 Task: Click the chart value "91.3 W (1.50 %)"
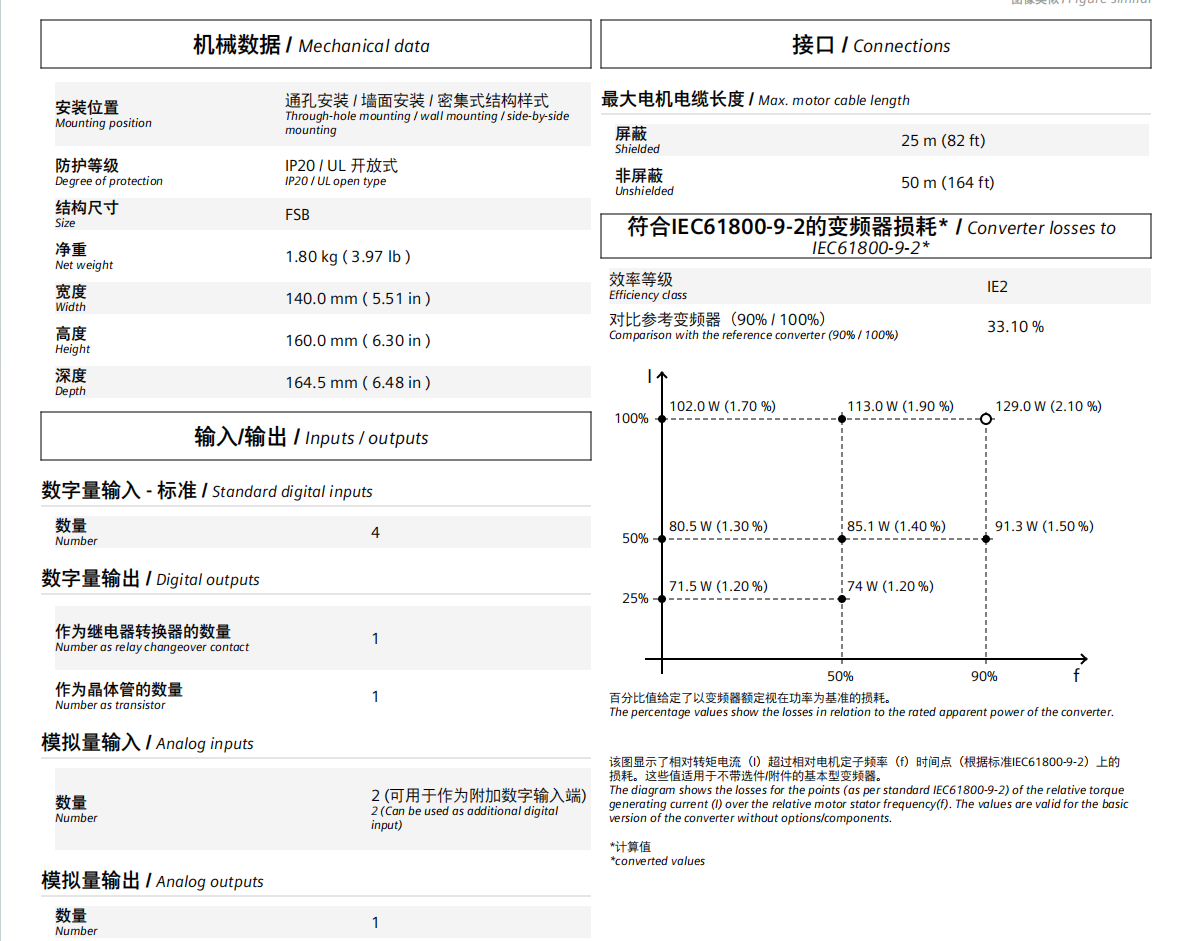click(1044, 526)
